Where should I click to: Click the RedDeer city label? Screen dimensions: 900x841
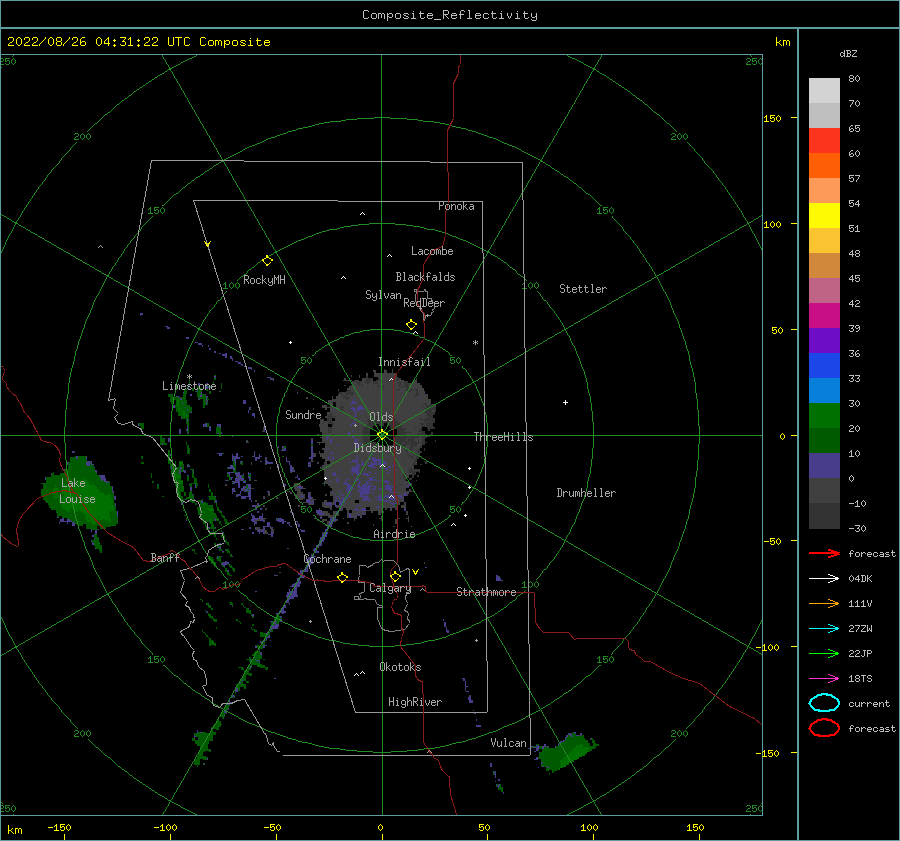[x=424, y=303]
